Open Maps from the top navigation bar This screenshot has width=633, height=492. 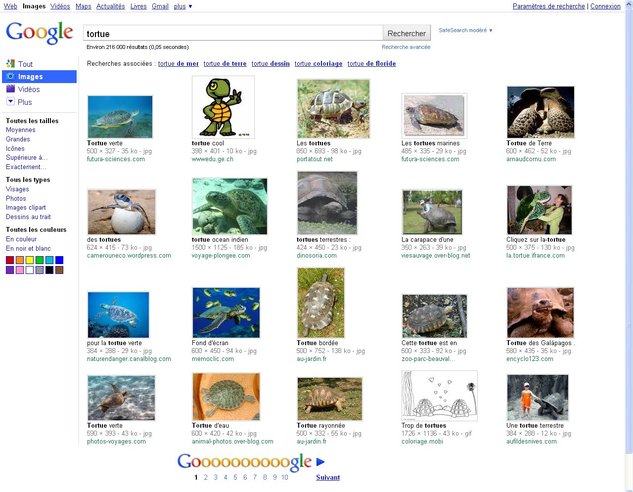(x=83, y=6)
